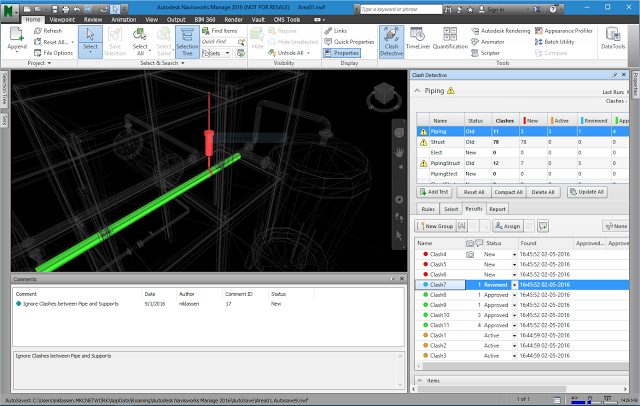Image resolution: width=640 pixels, height=406 pixels.
Task: Open the Viewpoint ribbon tab
Action: pyautogui.click(x=62, y=20)
